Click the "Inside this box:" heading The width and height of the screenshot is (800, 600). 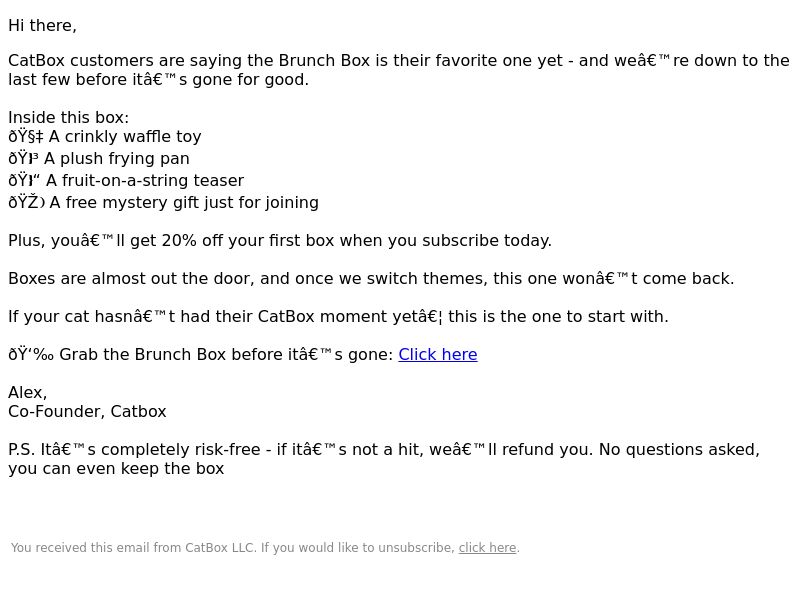tap(68, 118)
